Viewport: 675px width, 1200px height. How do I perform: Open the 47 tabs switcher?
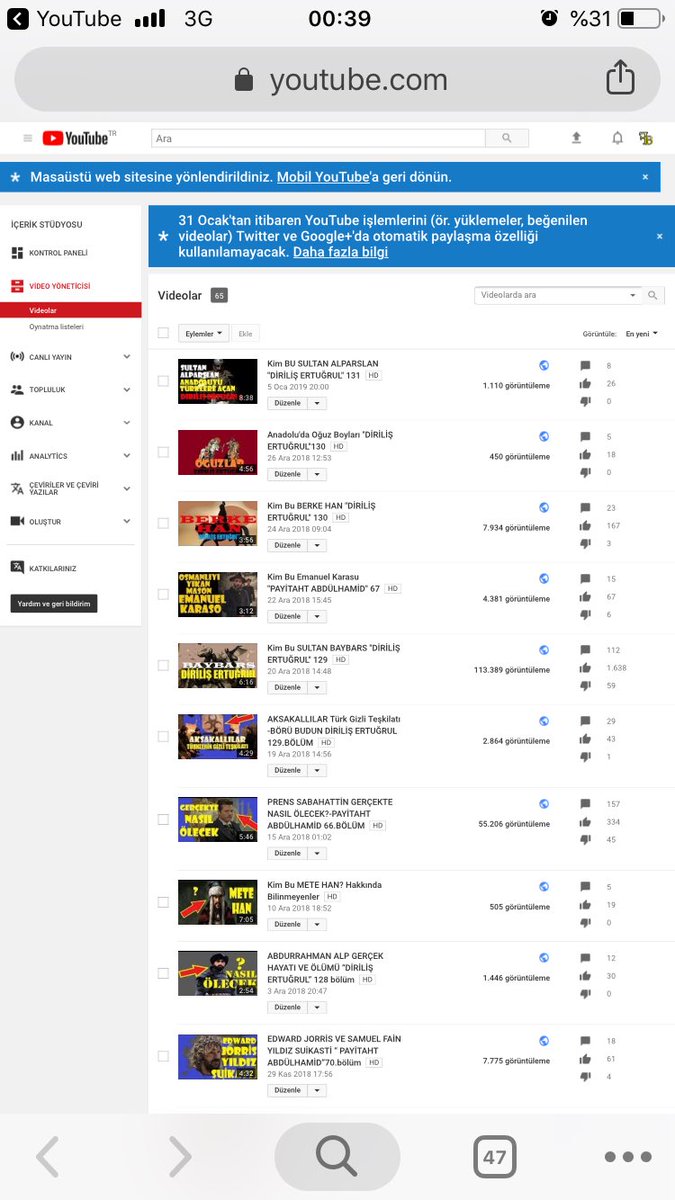pyautogui.click(x=494, y=1157)
